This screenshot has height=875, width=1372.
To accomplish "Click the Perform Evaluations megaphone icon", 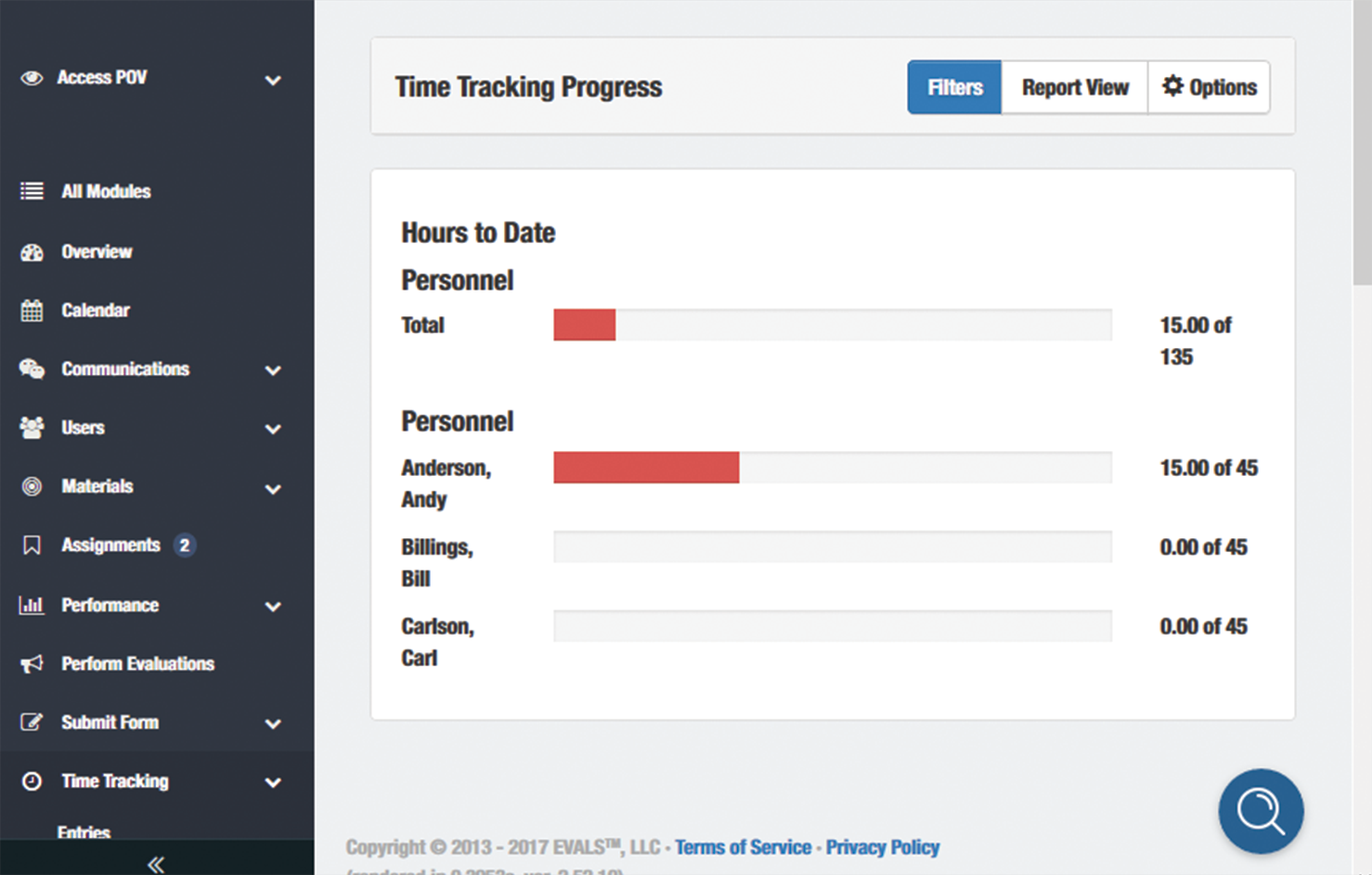I will click(x=32, y=663).
